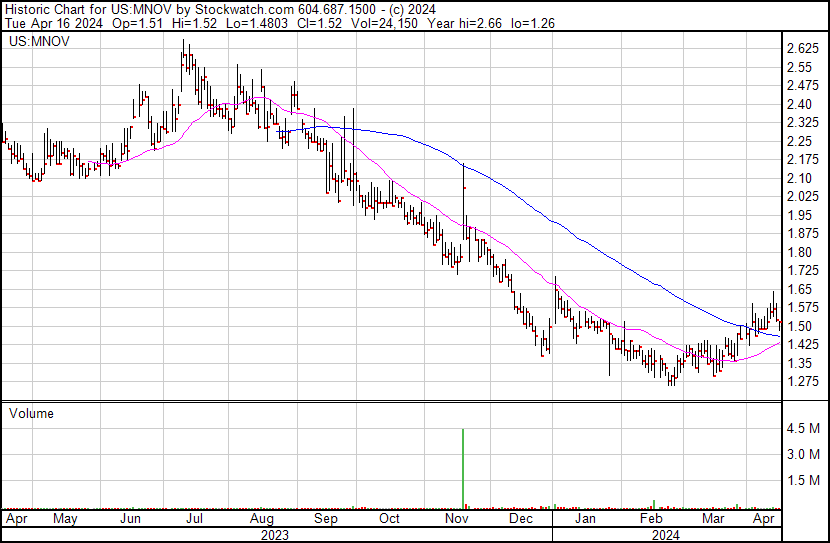
Task: Click the 1.95 price axis label
Action: [803, 215]
